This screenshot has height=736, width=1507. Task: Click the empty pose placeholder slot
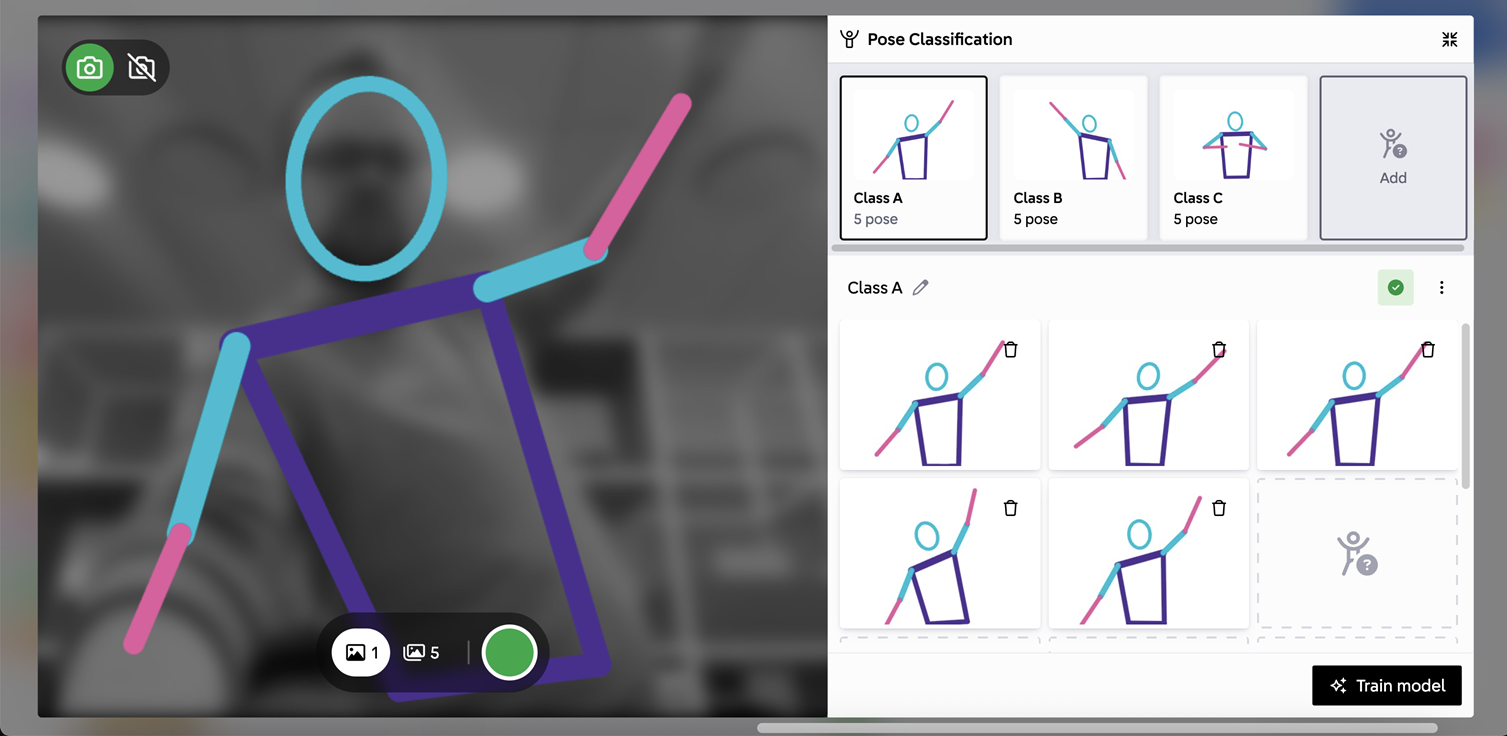[1356, 554]
